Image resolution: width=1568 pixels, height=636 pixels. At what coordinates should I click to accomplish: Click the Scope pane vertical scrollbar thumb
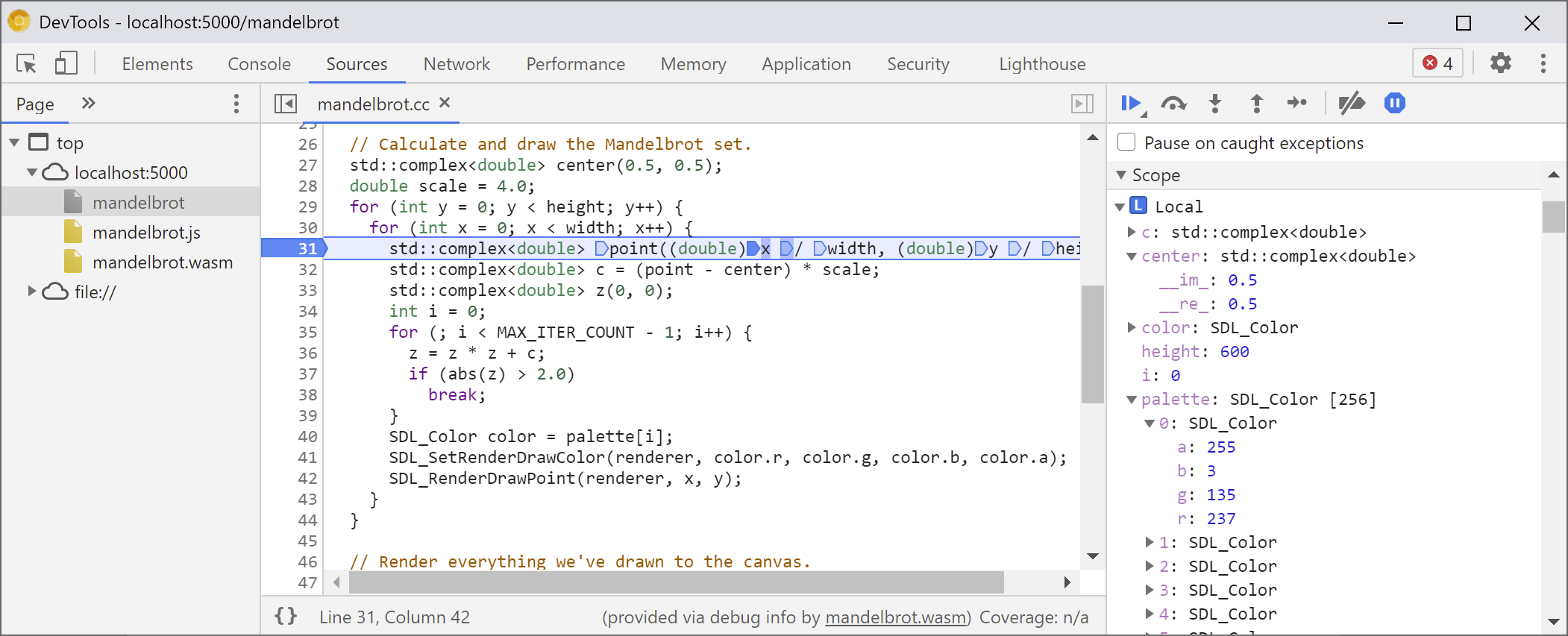click(1554, 217)
